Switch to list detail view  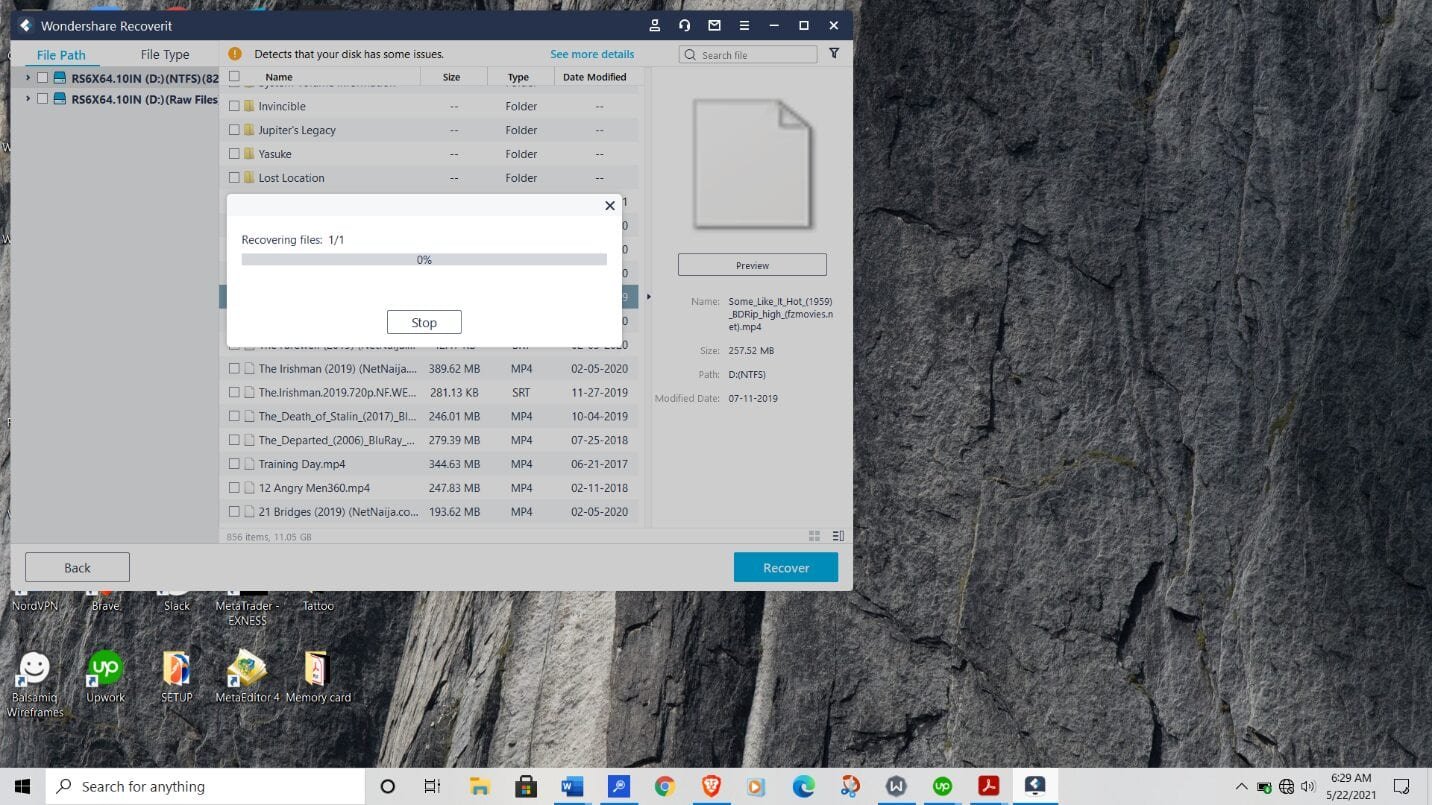[x=838, y=536]
